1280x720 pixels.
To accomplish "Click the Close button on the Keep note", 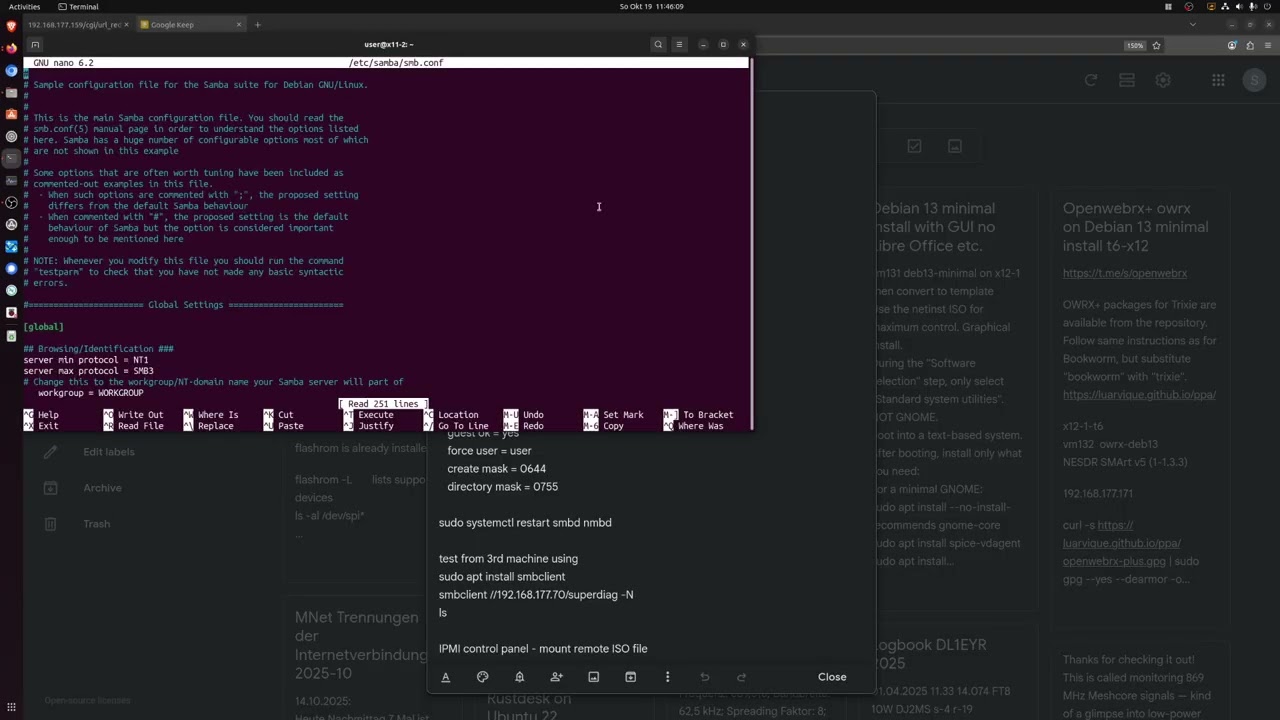I will (832, 677).
